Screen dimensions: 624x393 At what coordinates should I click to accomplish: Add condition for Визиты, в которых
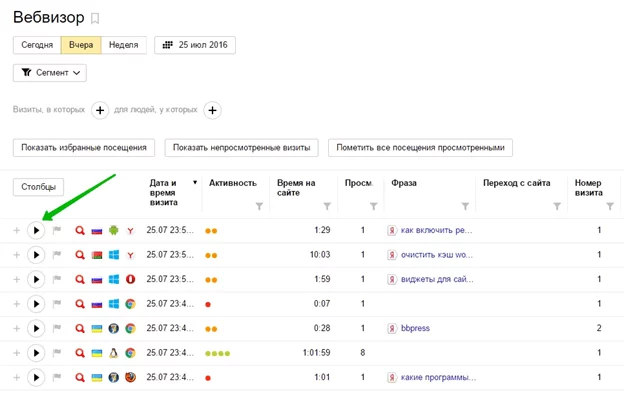coord(100,110)
